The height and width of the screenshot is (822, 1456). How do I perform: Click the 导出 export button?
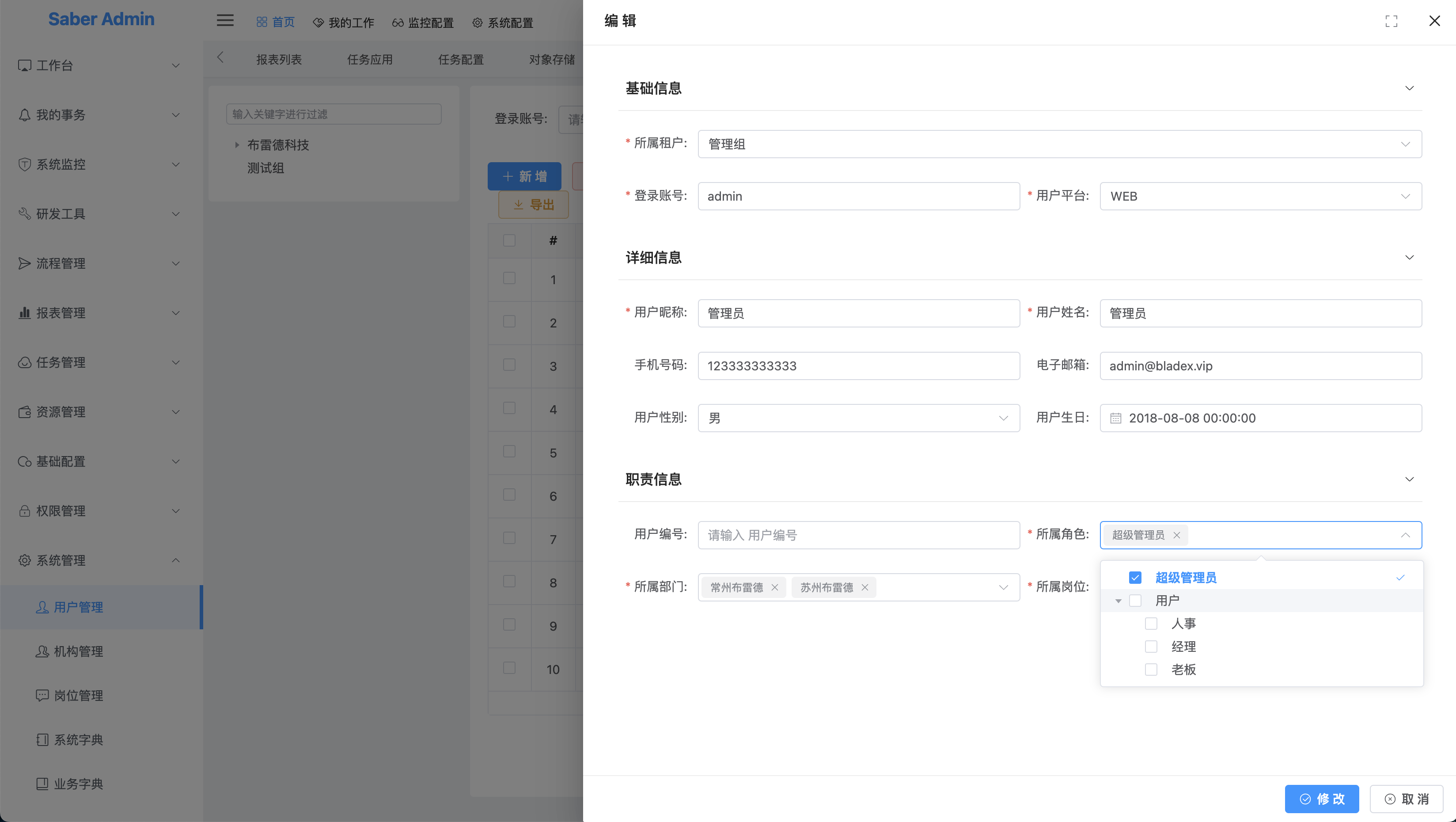tap(533, 205)
